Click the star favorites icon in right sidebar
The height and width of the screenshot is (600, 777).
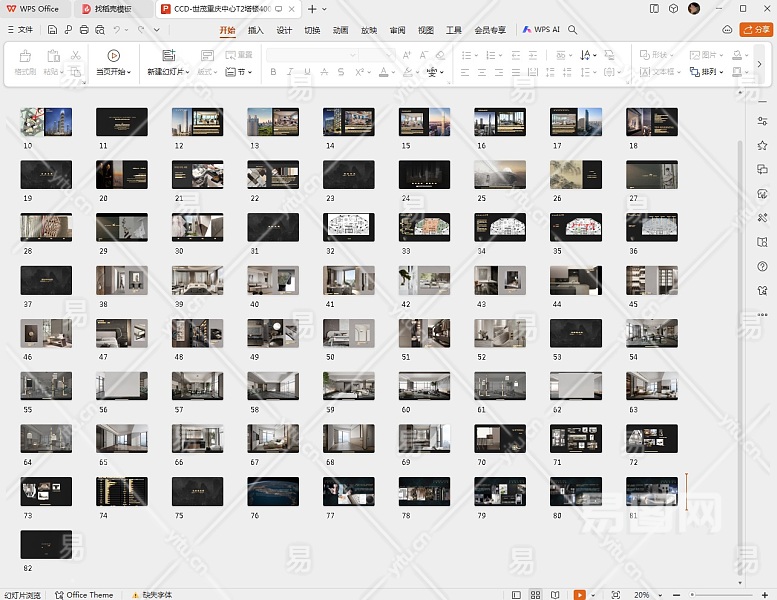[763, 145]
